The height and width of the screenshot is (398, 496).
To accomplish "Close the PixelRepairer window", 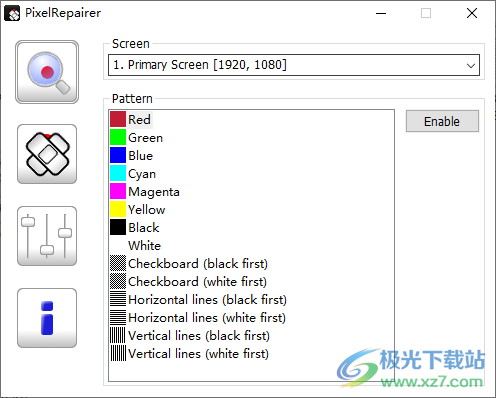I will [x=472, y=13].
